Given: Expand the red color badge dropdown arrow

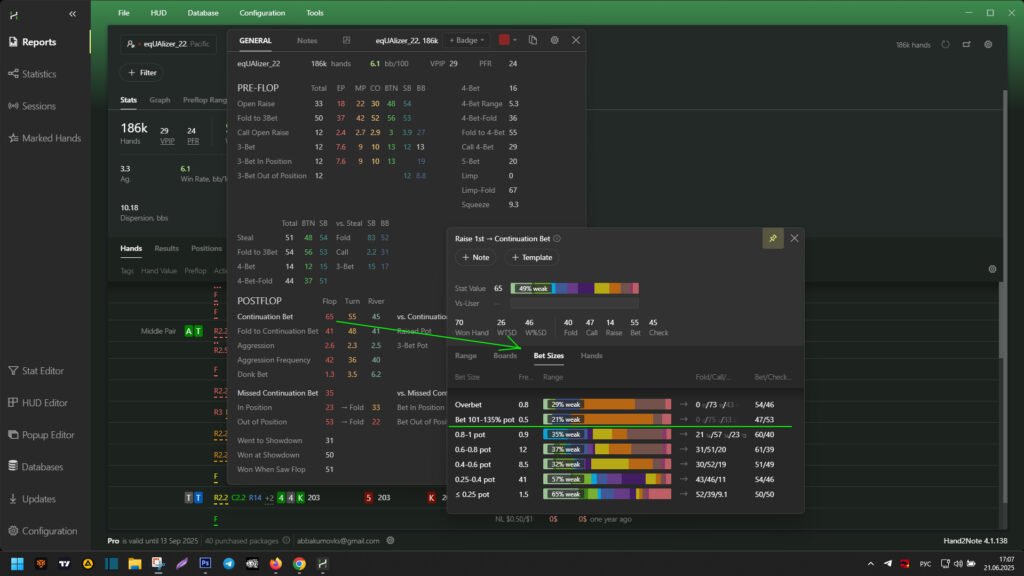Looking at the screenshot, I should coord(515,40).
